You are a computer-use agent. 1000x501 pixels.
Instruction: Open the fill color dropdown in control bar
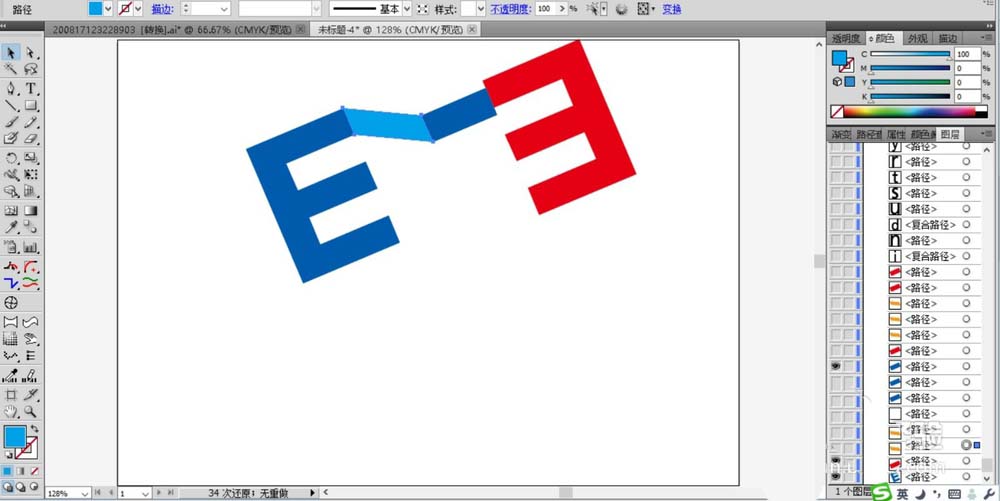click(108, 9)
